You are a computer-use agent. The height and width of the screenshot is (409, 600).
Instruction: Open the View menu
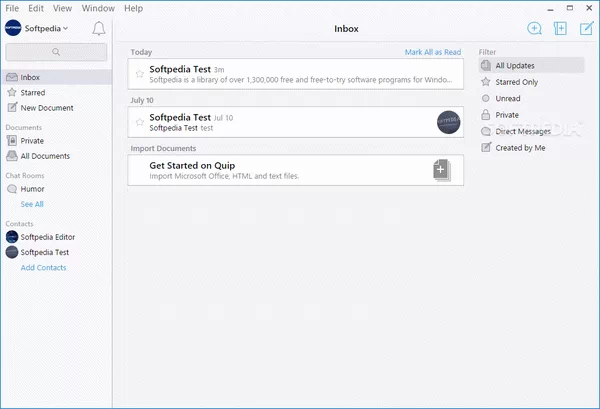point(63,8)
